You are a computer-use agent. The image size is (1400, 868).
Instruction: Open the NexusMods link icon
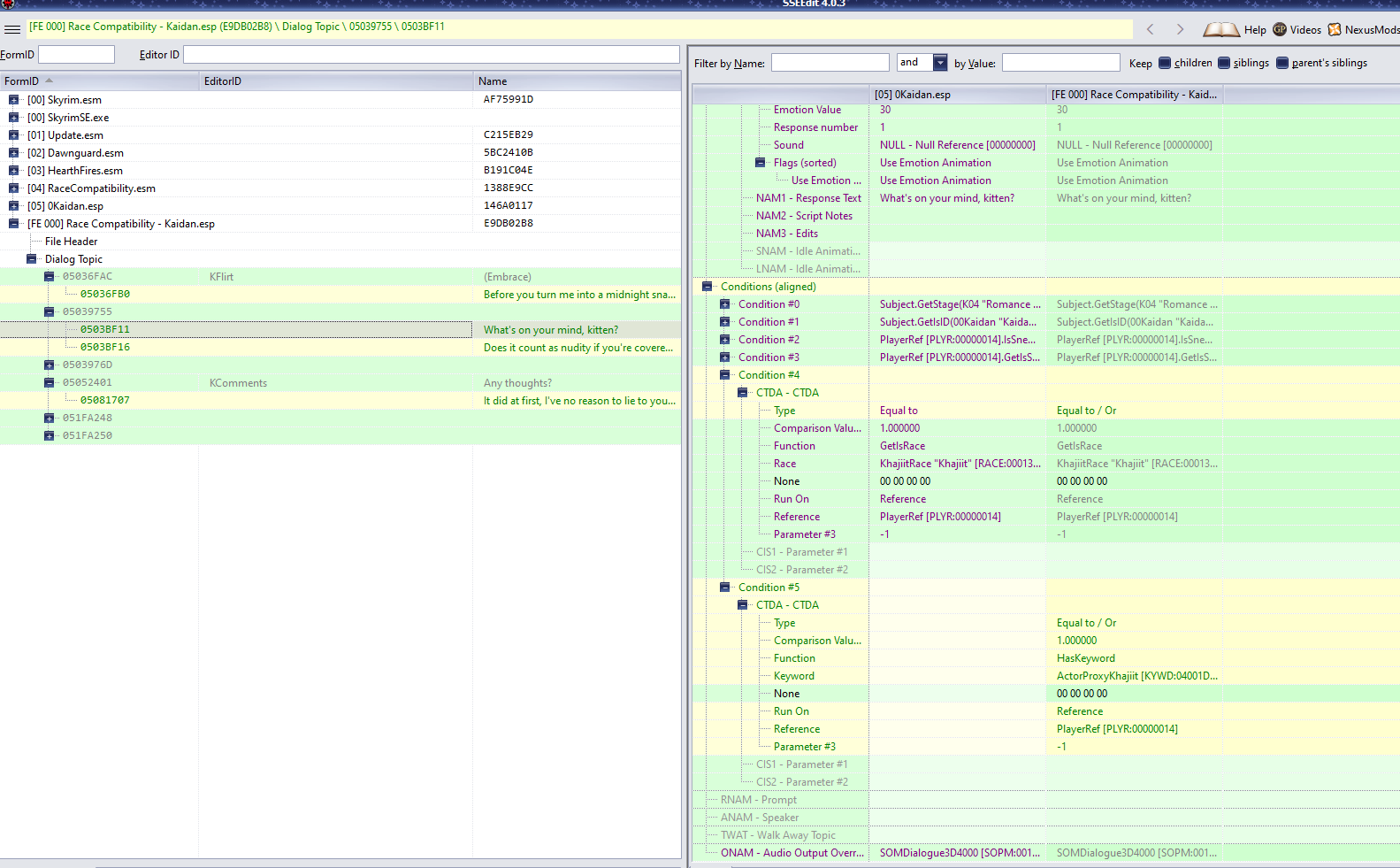click(1335, 29)
